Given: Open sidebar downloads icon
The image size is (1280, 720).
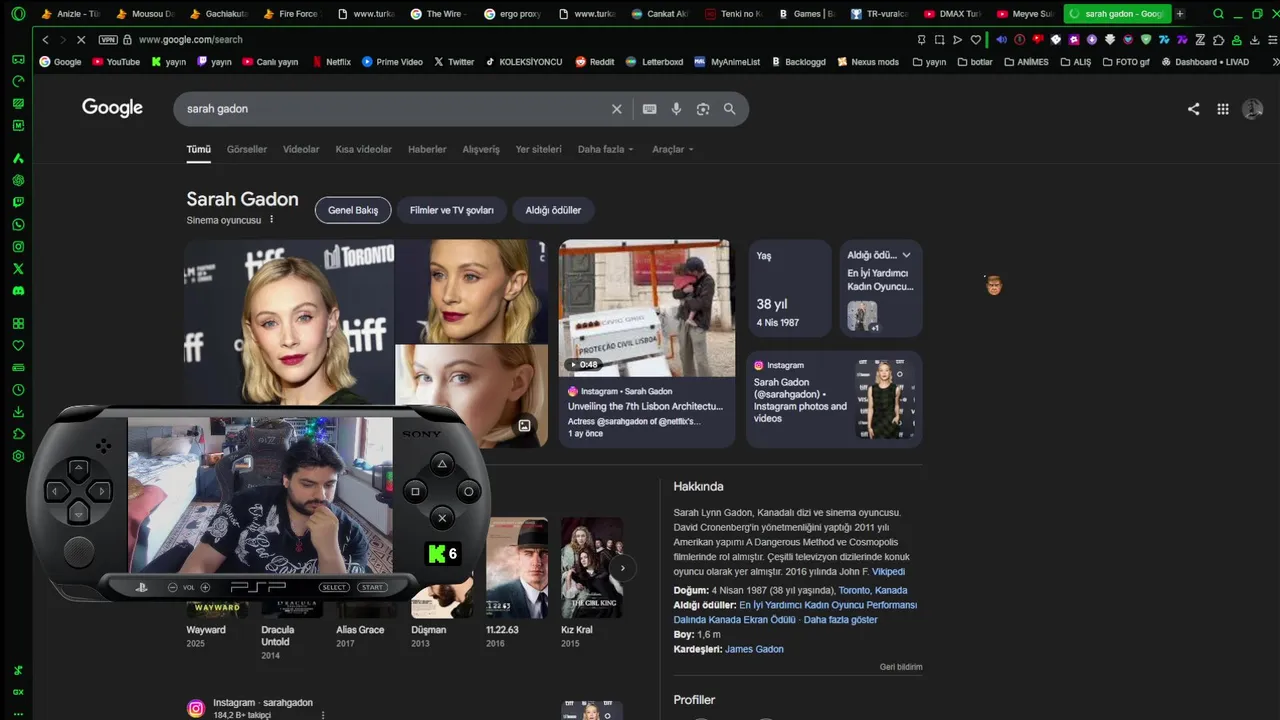Looking at the screenshot, I should coord(18,412).
